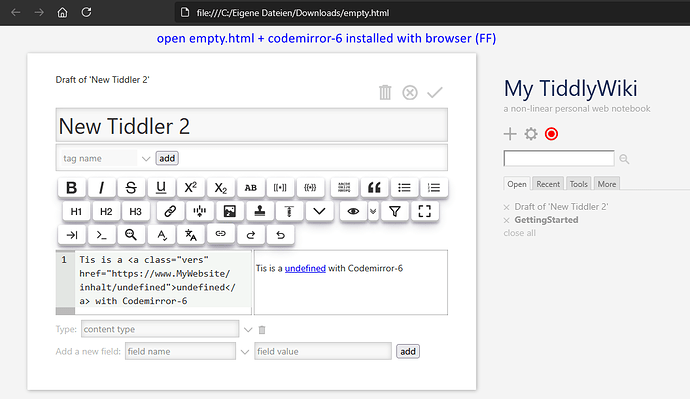690x399 pixels.
Task: Click the sidebar search input field
Action: [559, 158]
